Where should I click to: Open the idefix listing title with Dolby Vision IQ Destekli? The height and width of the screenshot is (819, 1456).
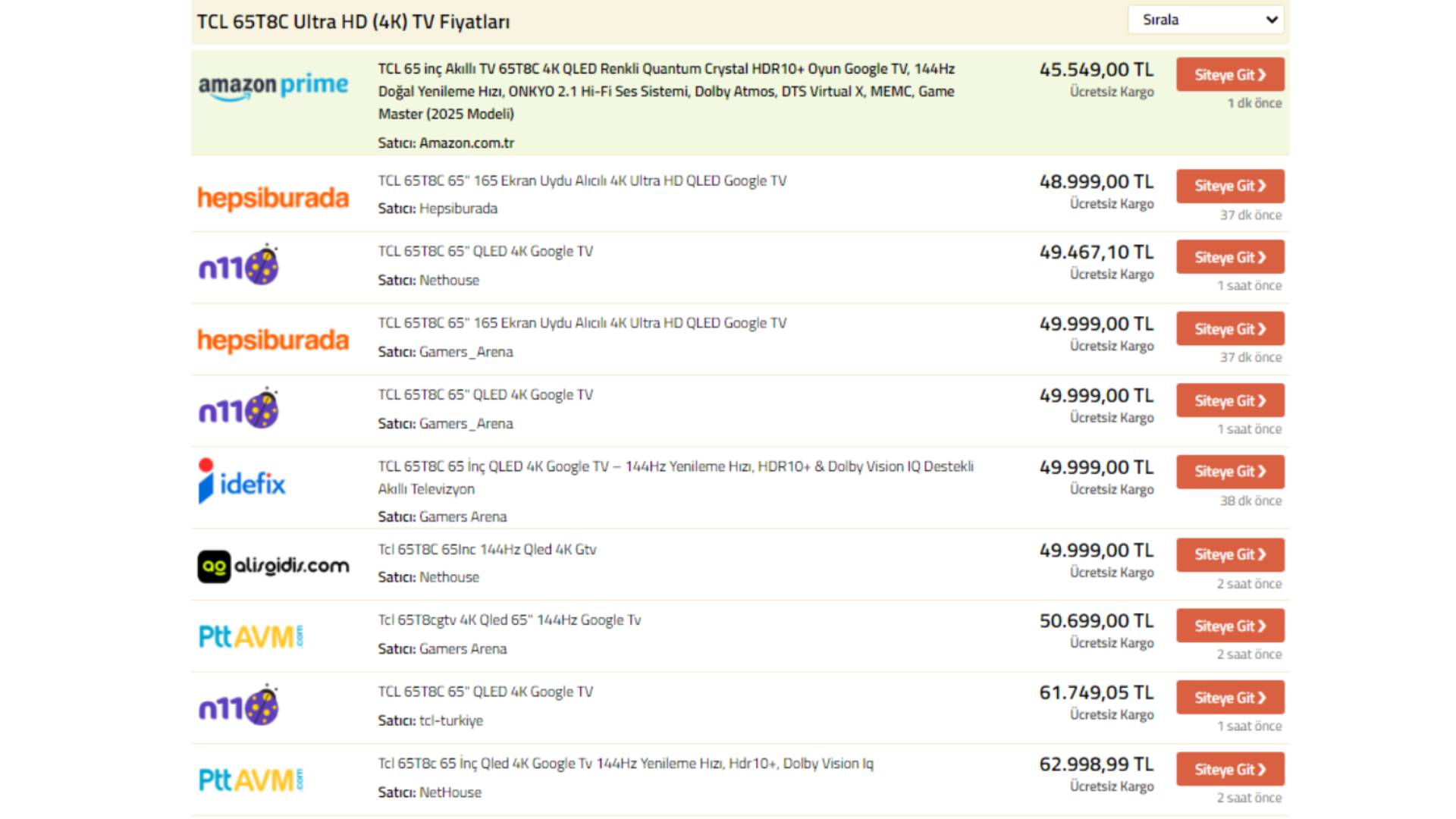coord(676,478)
